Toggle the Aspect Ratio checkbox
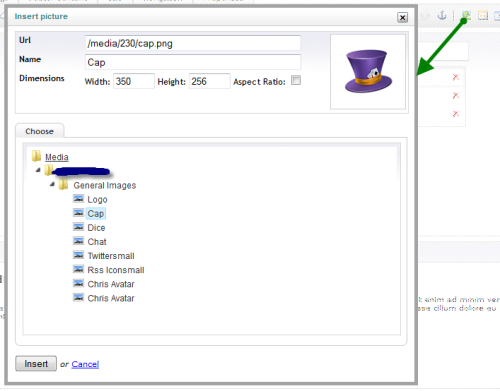The height and width of the screenshot is (391, 500). [x=296, y=80]
